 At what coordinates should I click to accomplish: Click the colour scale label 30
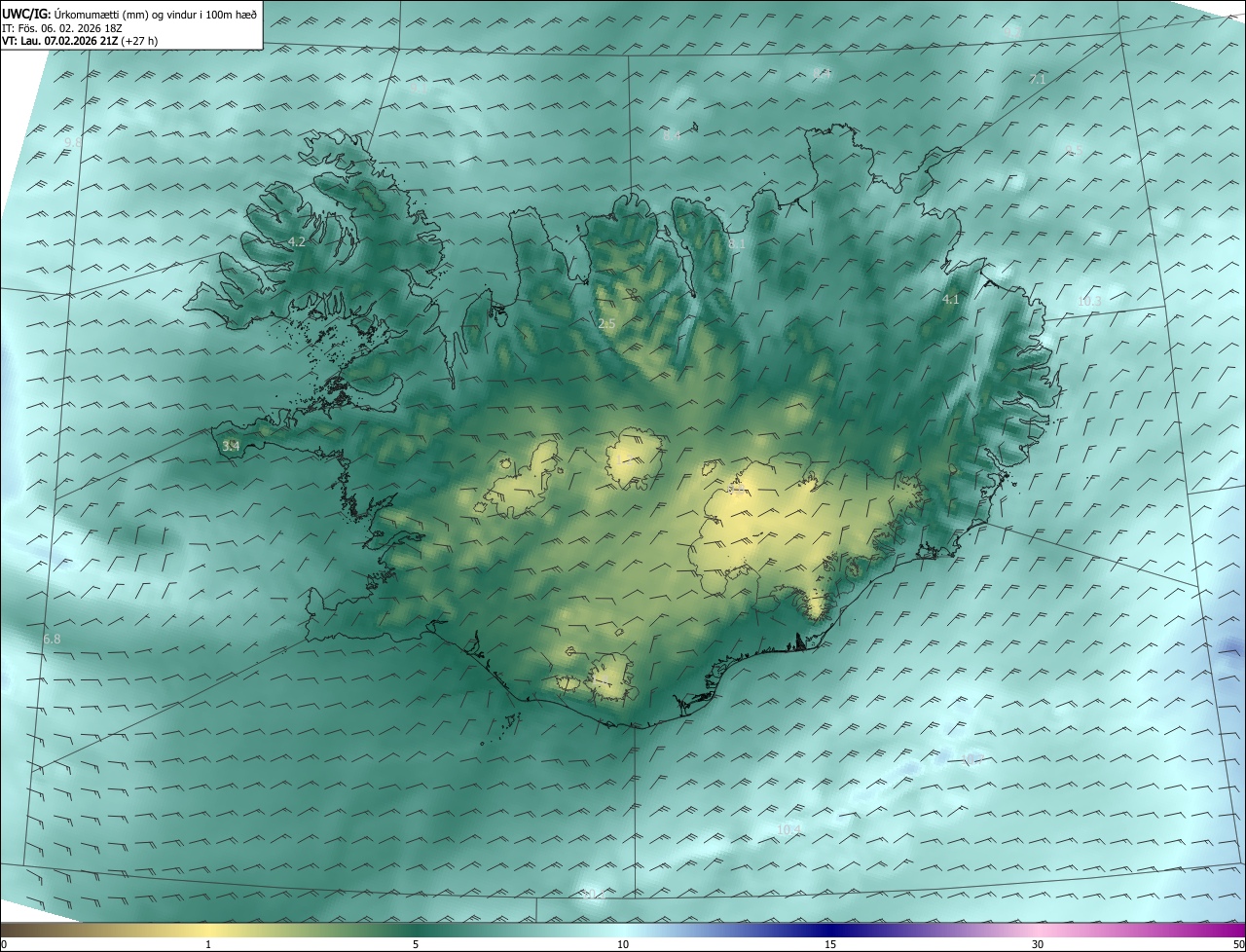[1038, 944]
